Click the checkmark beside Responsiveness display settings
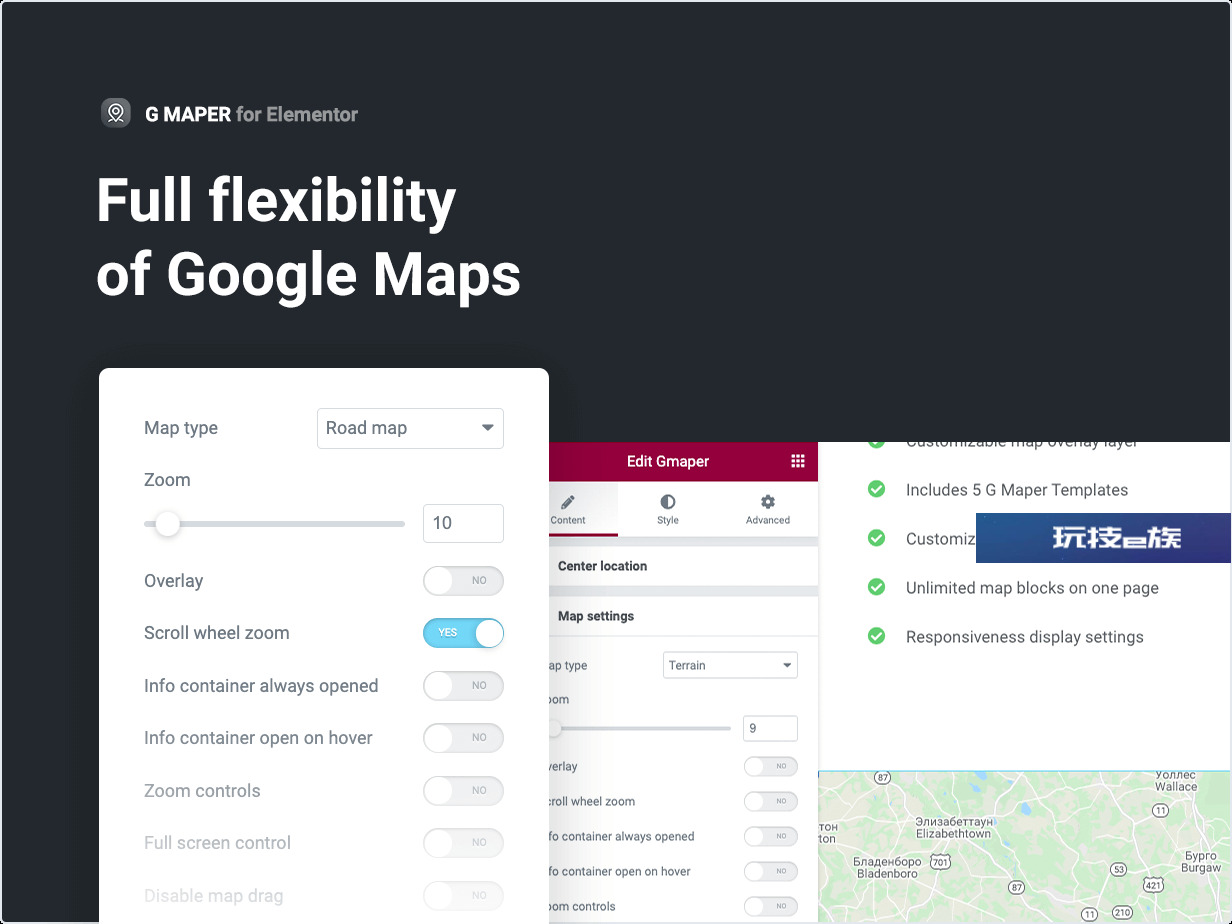The image size is (1232, 924). (x=877, y=636)
